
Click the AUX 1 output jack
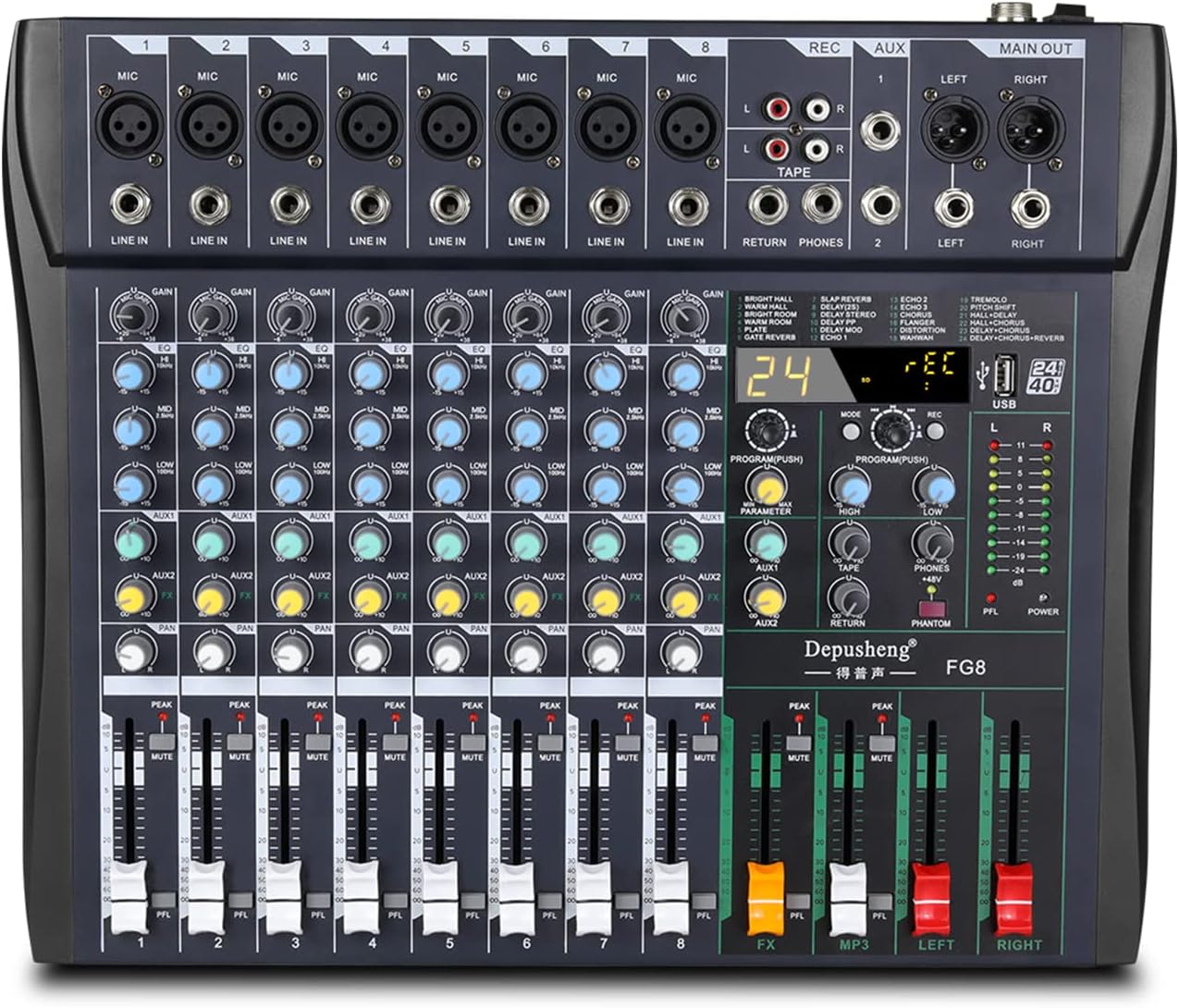(879, 130)
